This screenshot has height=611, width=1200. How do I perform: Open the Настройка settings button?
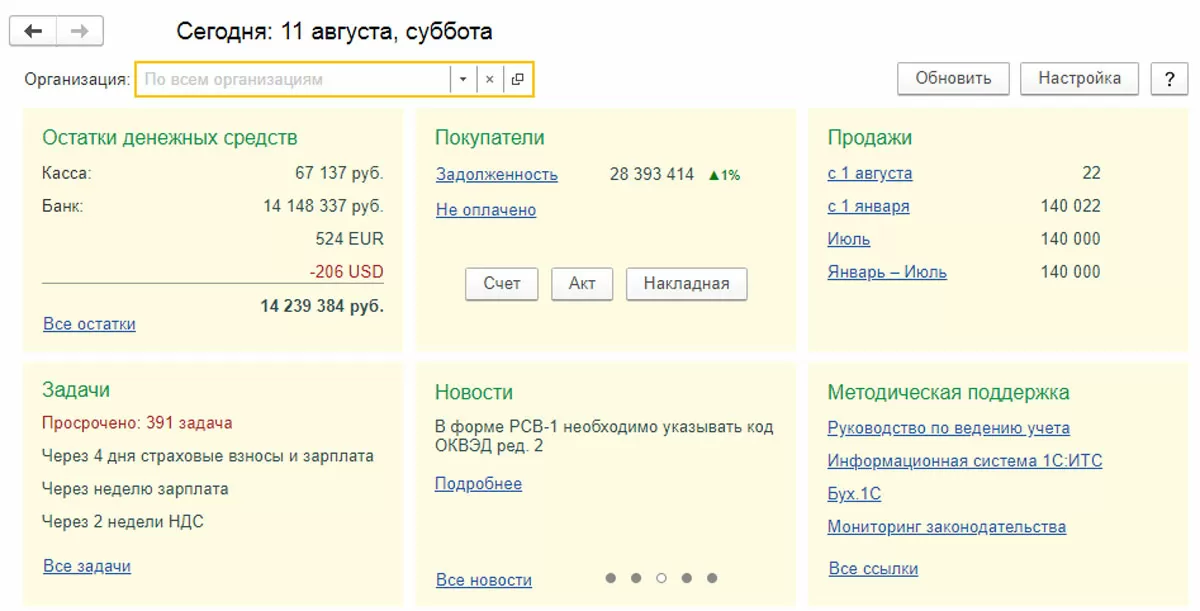[x=1079, y=79]
